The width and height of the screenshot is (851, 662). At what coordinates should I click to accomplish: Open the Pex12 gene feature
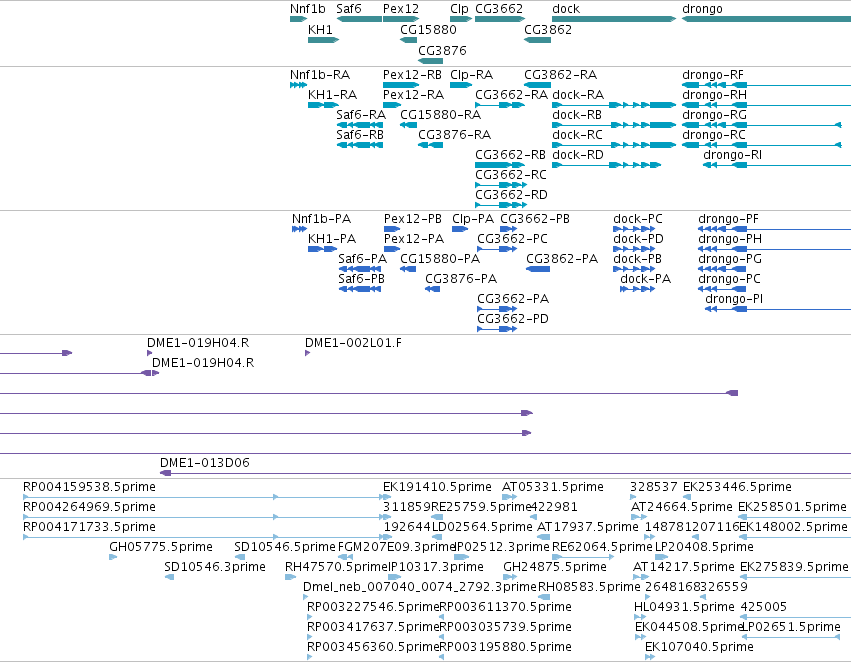pyautogui.click(x=401, y=19)
